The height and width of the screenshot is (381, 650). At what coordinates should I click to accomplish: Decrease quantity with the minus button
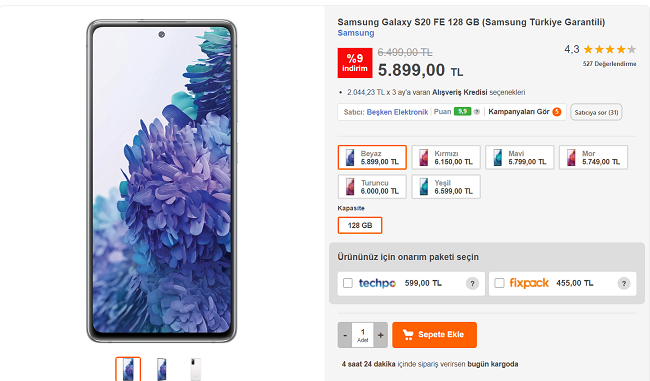[345, 335]
